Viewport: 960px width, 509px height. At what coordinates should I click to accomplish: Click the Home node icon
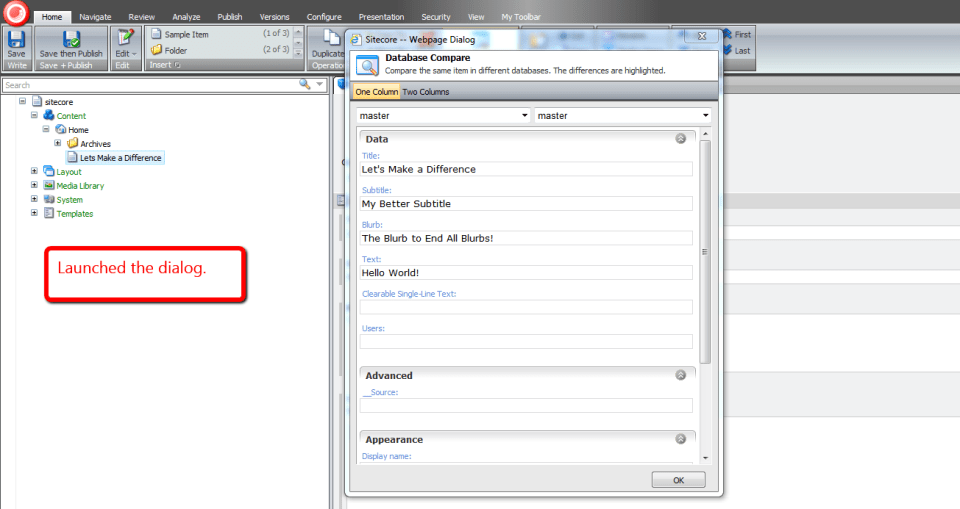click(x=61, y=129)
